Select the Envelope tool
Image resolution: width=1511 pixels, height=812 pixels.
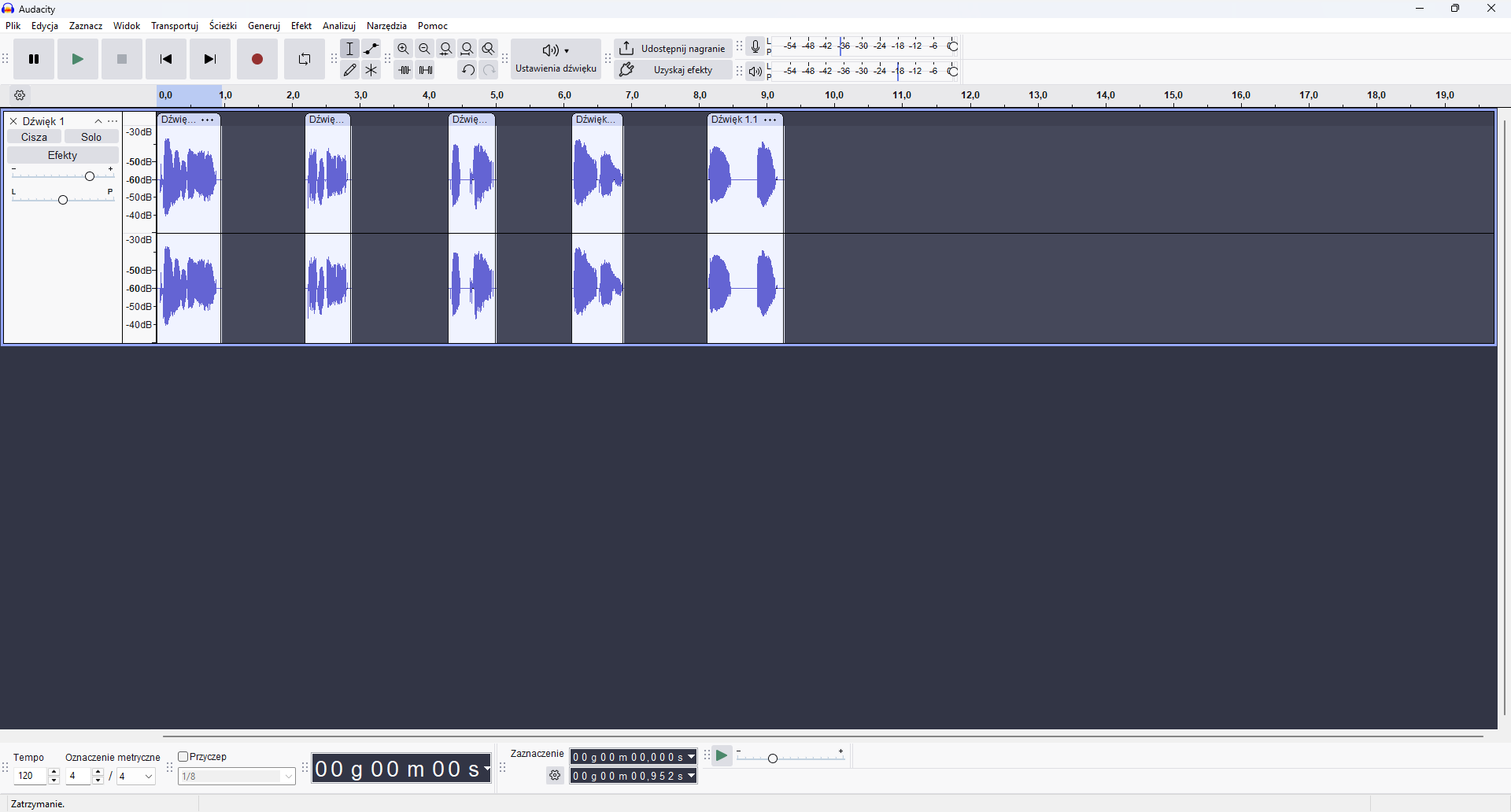click(x=371, y=48)
